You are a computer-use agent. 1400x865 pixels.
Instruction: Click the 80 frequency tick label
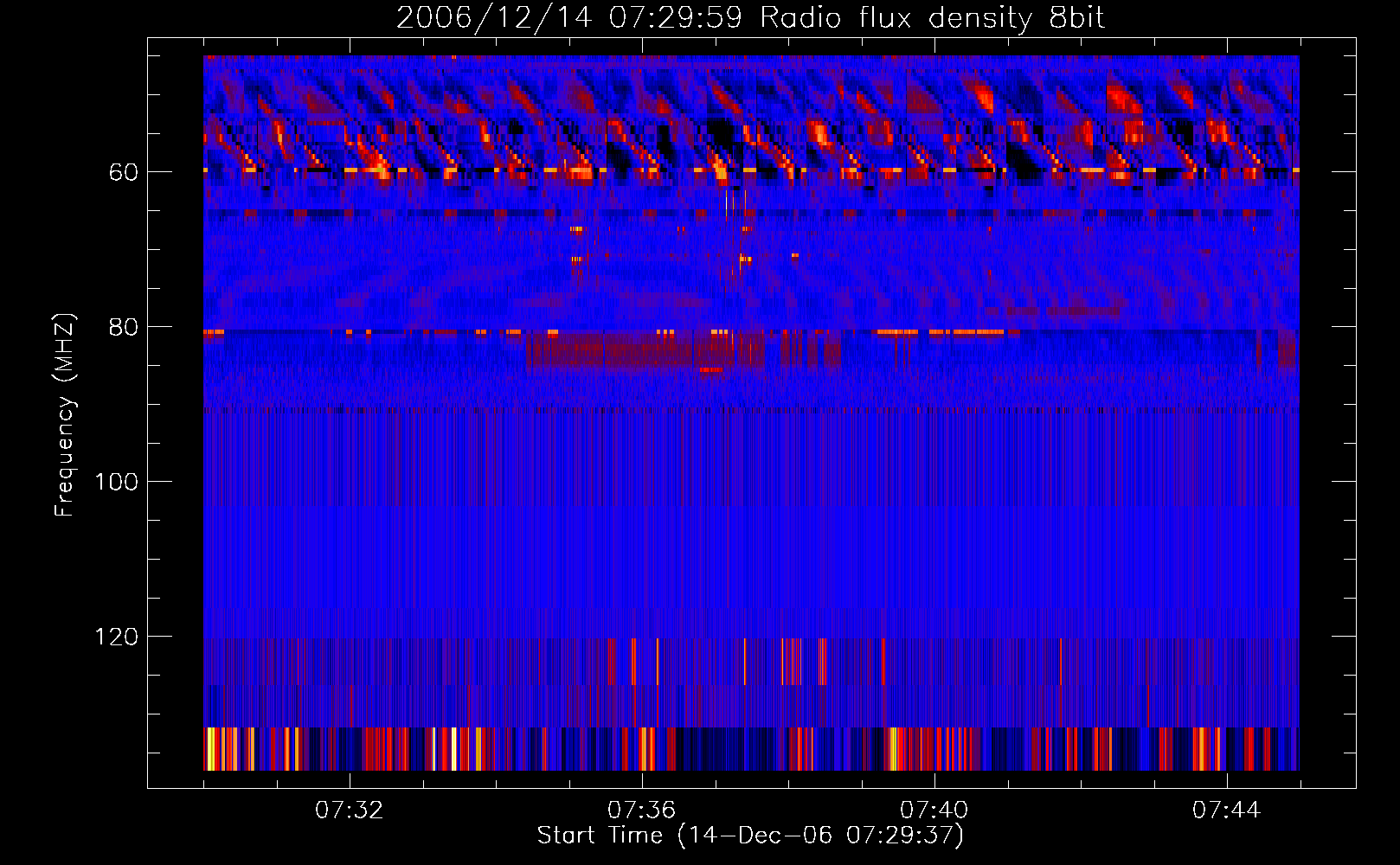[124, 327]
